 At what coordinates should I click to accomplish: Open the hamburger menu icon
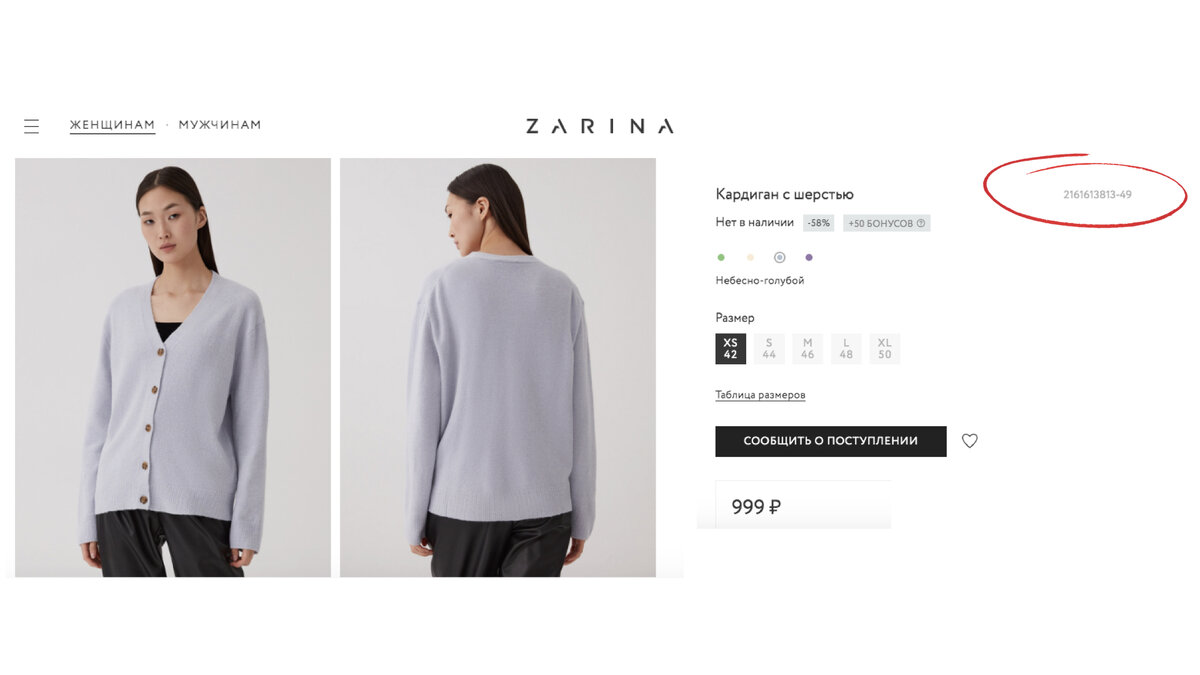pyautogui.click(x=32, y=126)
